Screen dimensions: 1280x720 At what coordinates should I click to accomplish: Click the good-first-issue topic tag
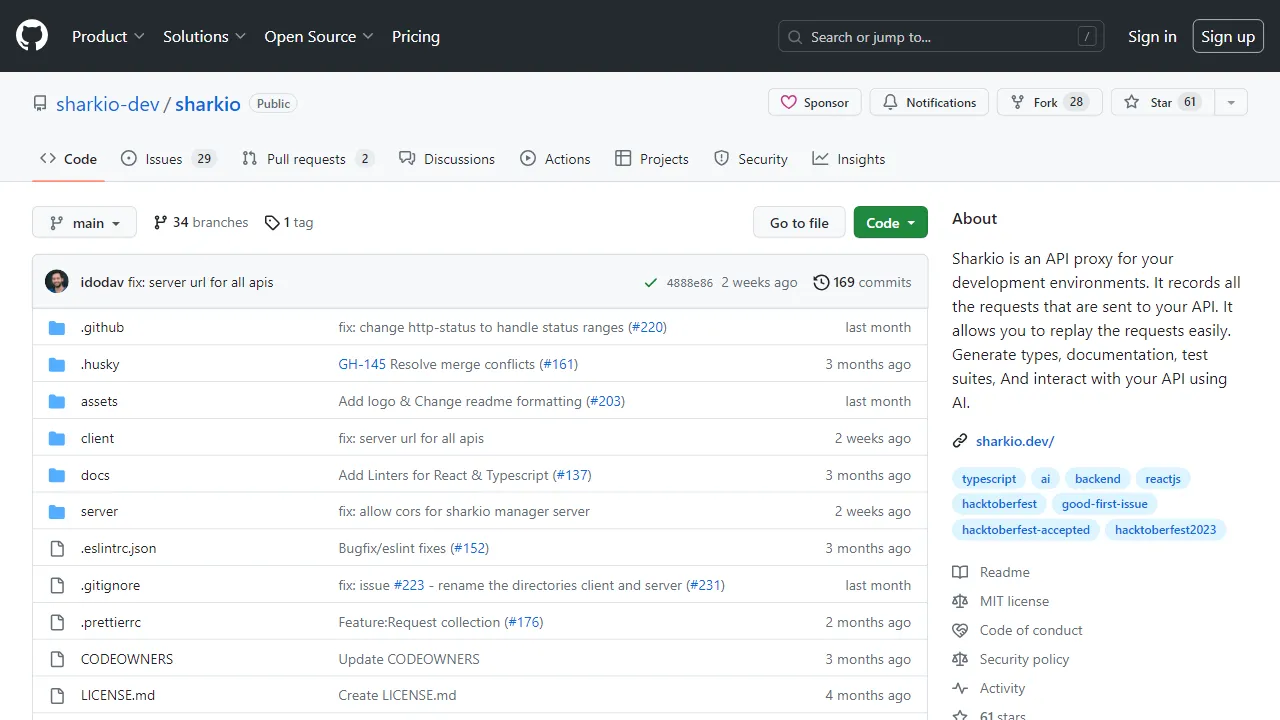click(1105, 504)
